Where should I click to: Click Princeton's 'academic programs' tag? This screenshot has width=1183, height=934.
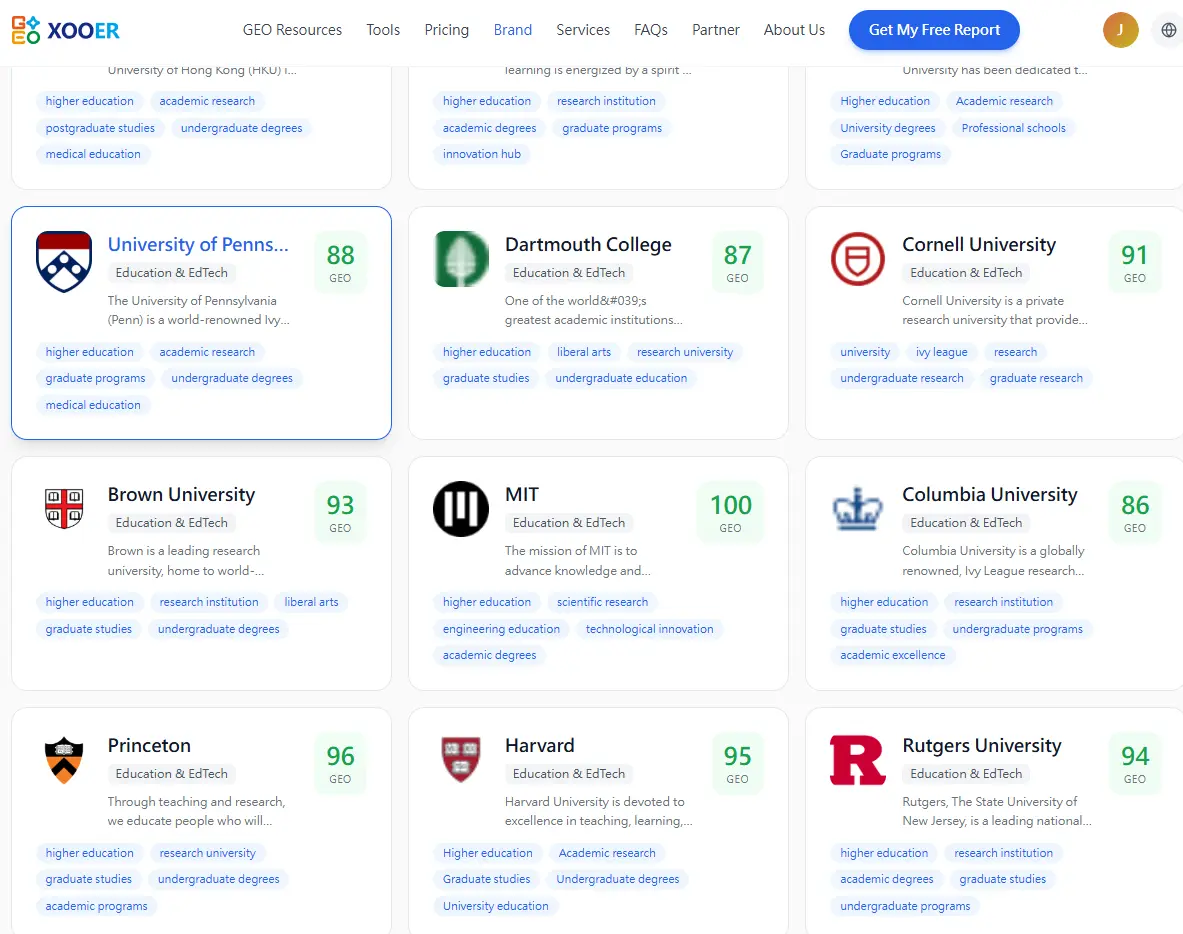click(x=96, y=906)
